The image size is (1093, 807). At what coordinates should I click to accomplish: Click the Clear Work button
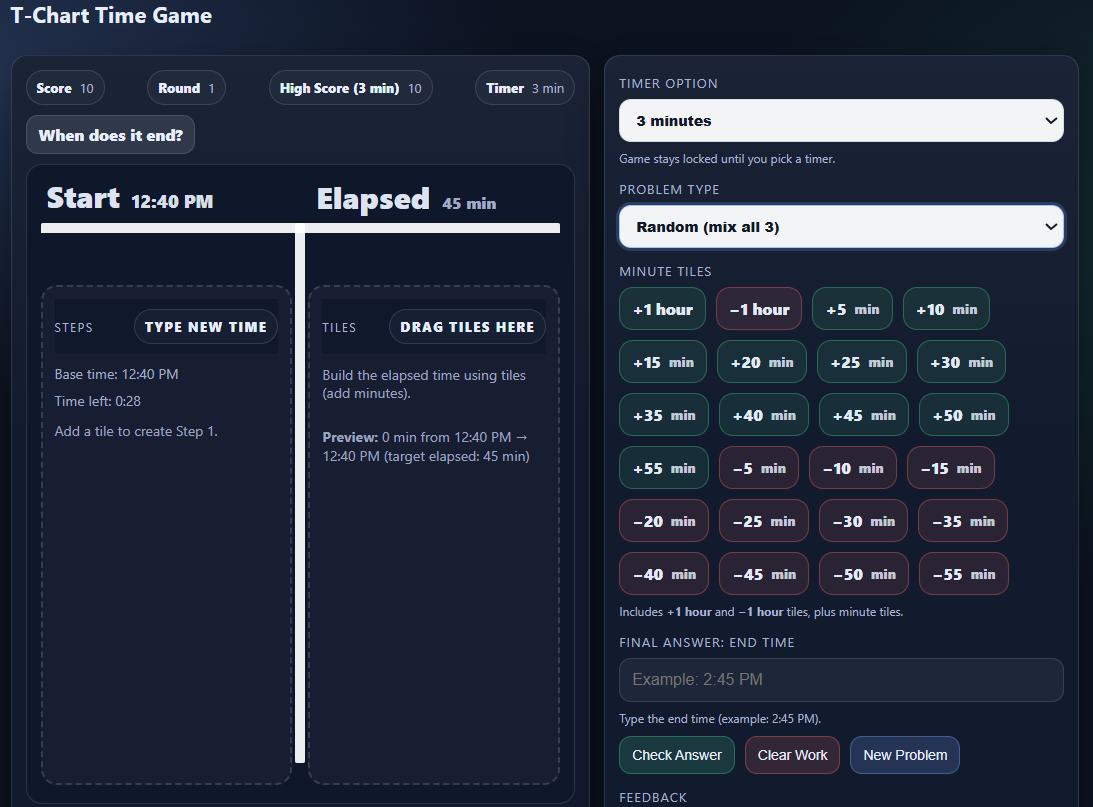pos(792,755)
